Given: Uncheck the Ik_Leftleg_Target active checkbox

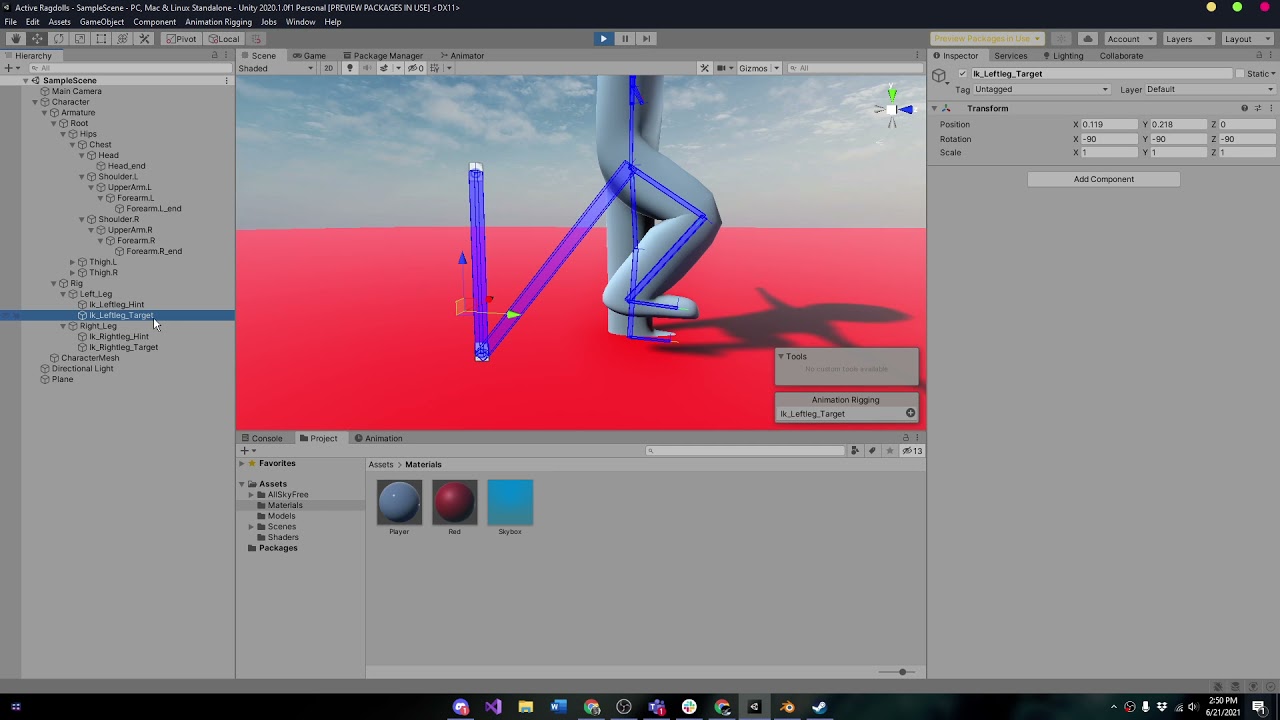Looking at the screenshot, I should click(x=963, y=74).
